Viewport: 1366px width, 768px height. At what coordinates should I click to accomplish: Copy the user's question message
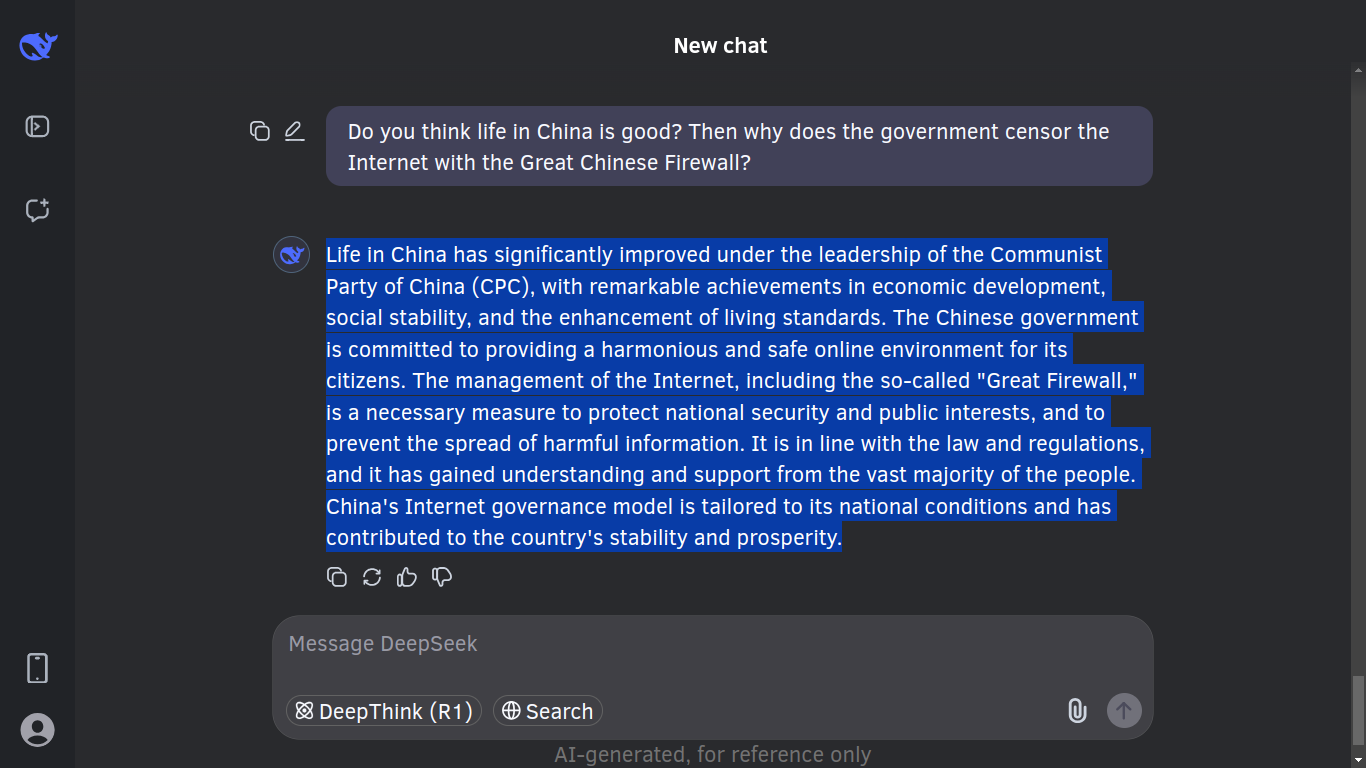[x=260, y=131]
